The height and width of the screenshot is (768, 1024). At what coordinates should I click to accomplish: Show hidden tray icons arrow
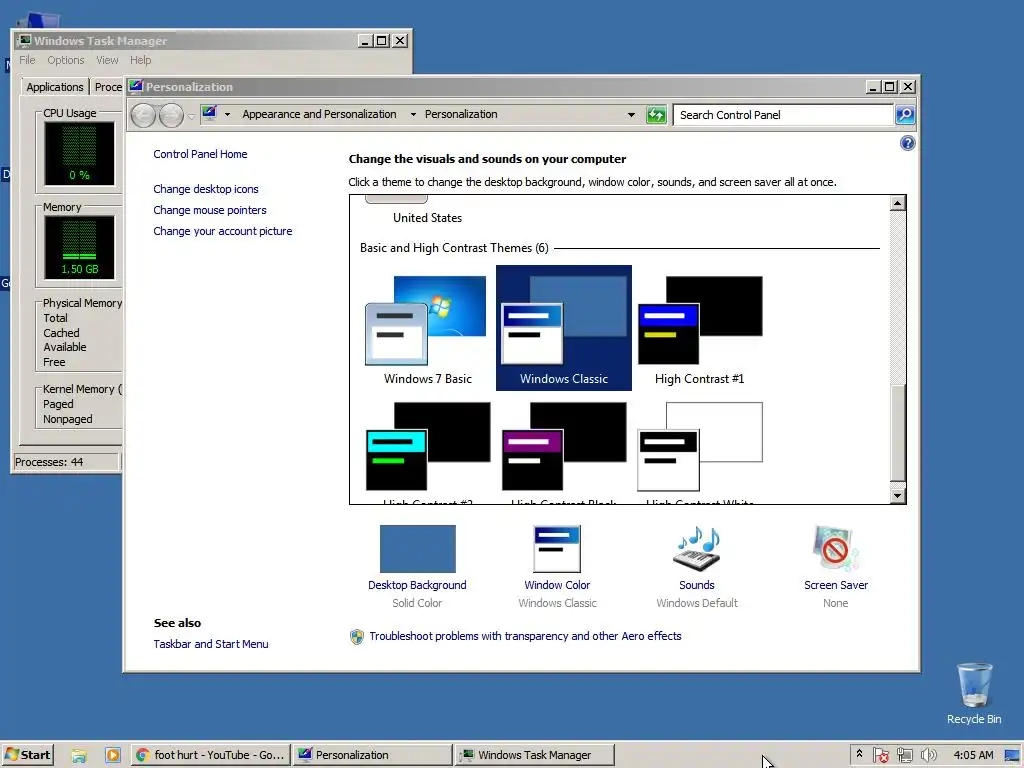tap(859, 754)
